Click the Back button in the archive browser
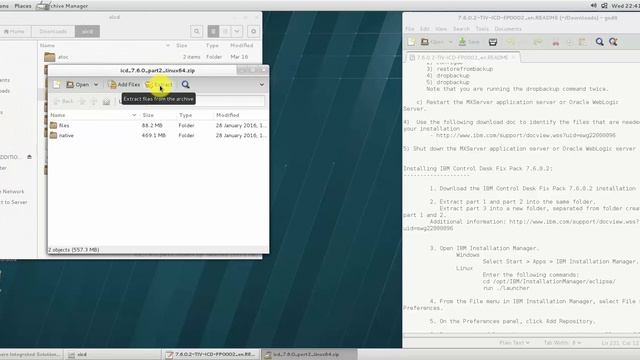This screenshot has width=640, height=360. [x=63, y=101]
